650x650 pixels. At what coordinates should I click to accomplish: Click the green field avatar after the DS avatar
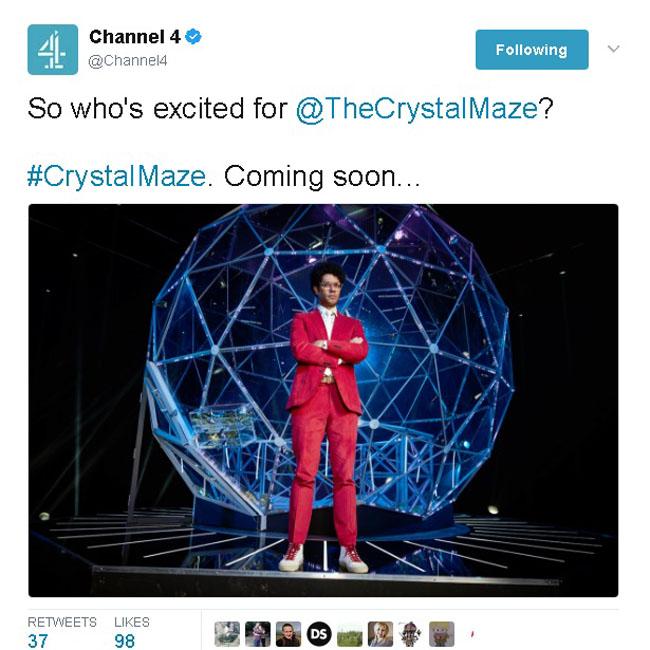[349, 634]
